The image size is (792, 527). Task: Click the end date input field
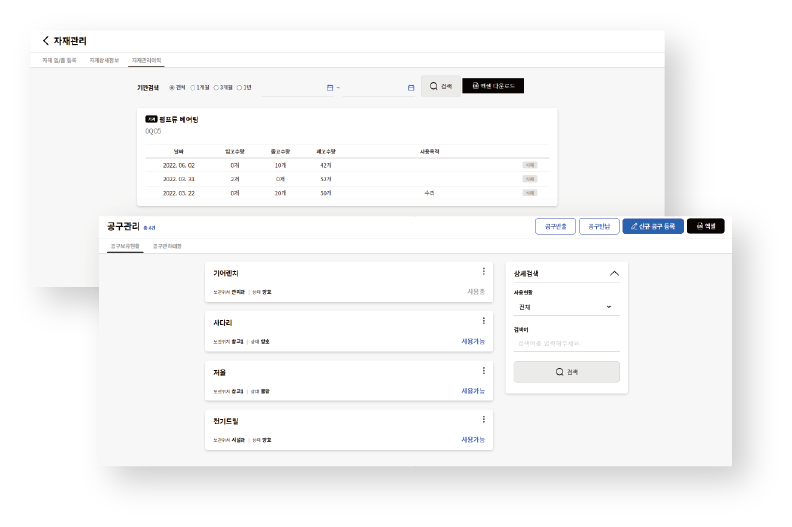point(378,87)
